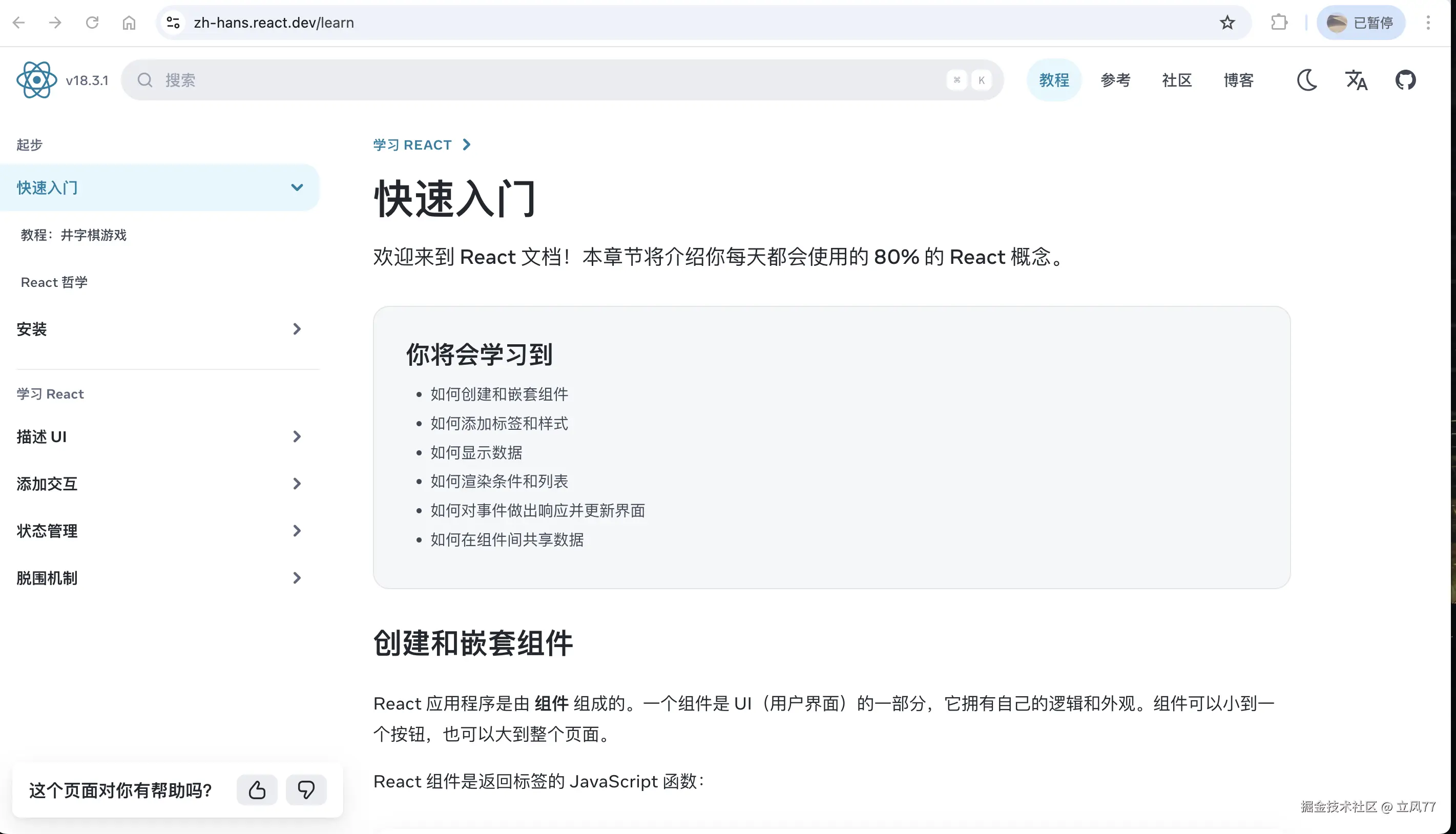The width and height of the screenshot is (1456, 834).
Task: Switch to the 参考 nav tab
Action: tap(1115, 80)
